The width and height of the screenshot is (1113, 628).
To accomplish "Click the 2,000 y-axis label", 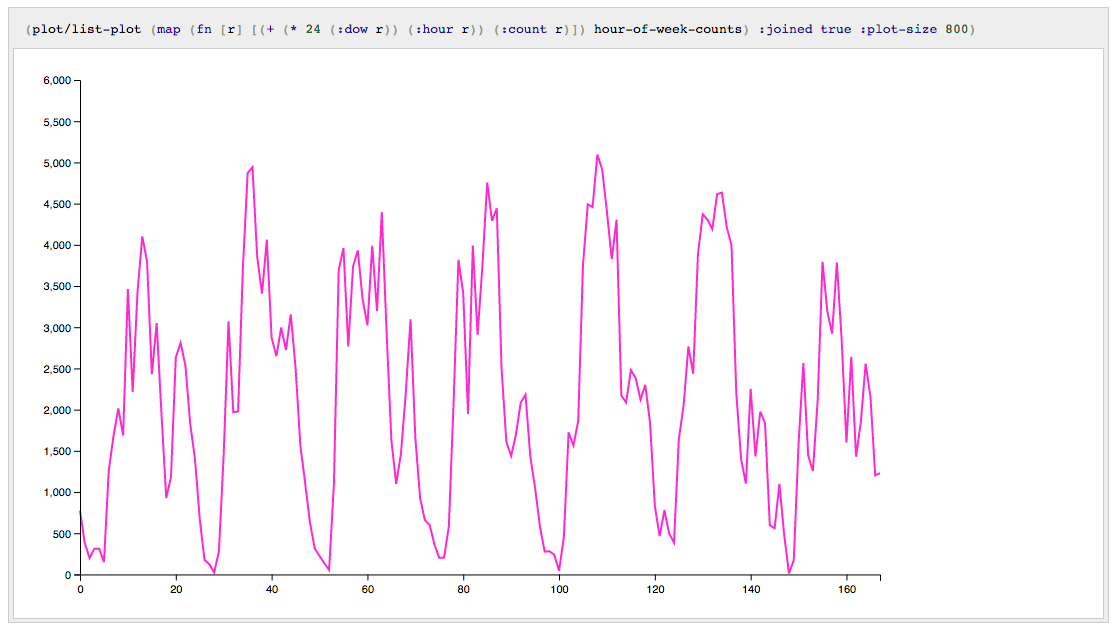I will point(57,410).
